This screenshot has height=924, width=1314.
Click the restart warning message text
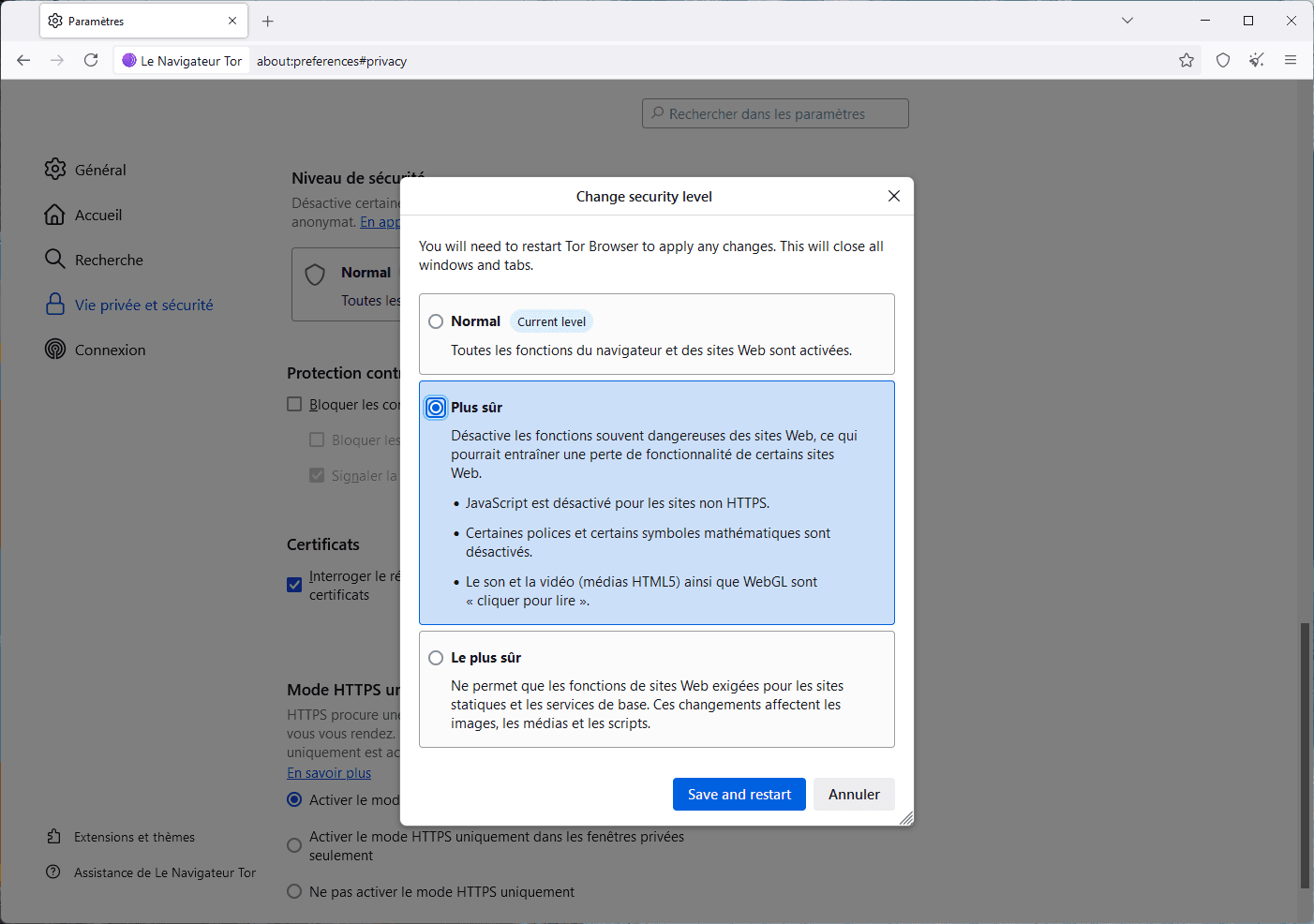651,256
